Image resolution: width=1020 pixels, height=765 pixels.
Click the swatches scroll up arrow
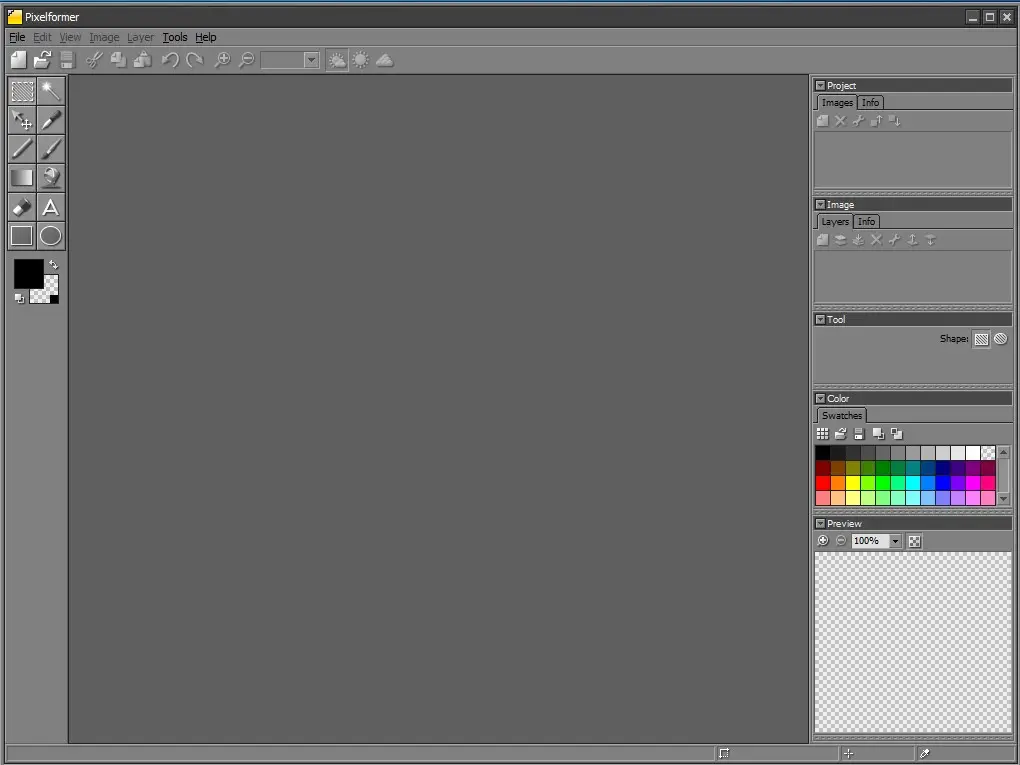pyautogui.click(x=1004, y=451)
